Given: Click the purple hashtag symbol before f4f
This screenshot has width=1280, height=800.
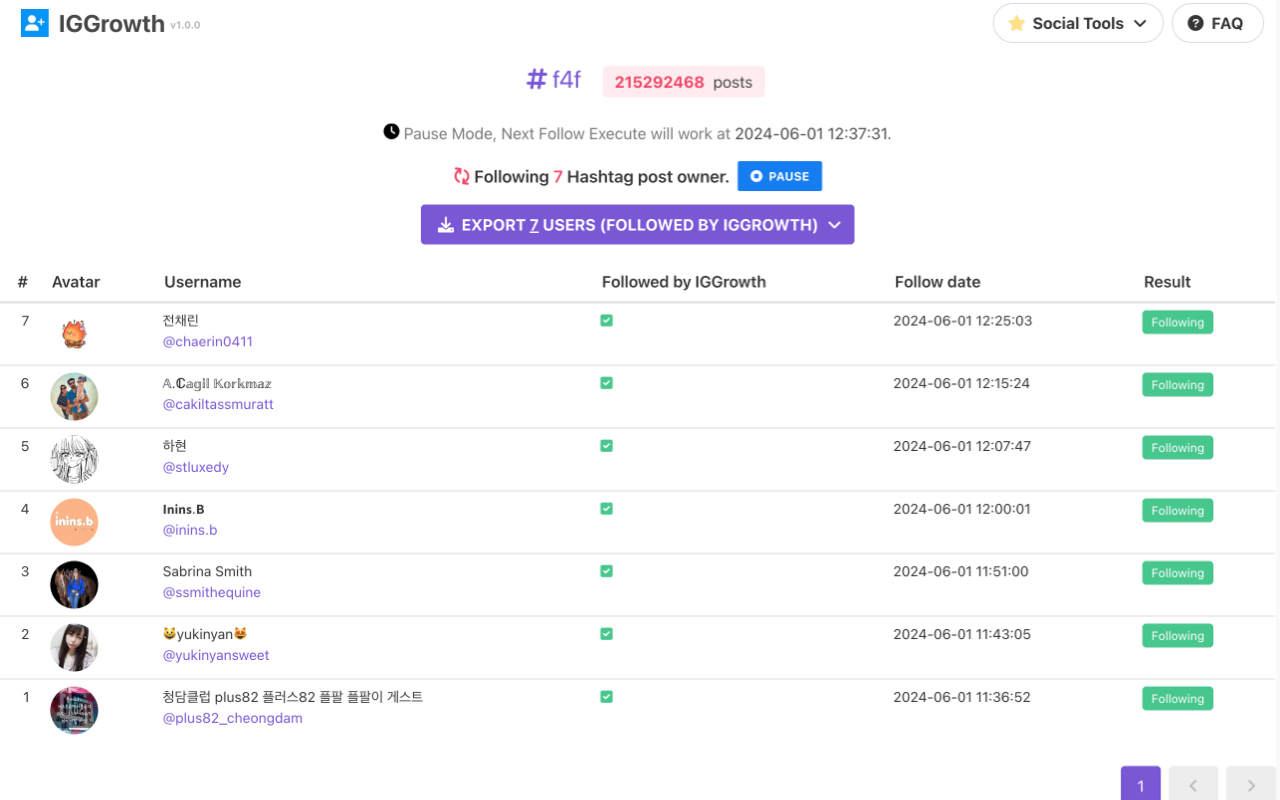Looking at the screenshot, I should click(534, 79).
